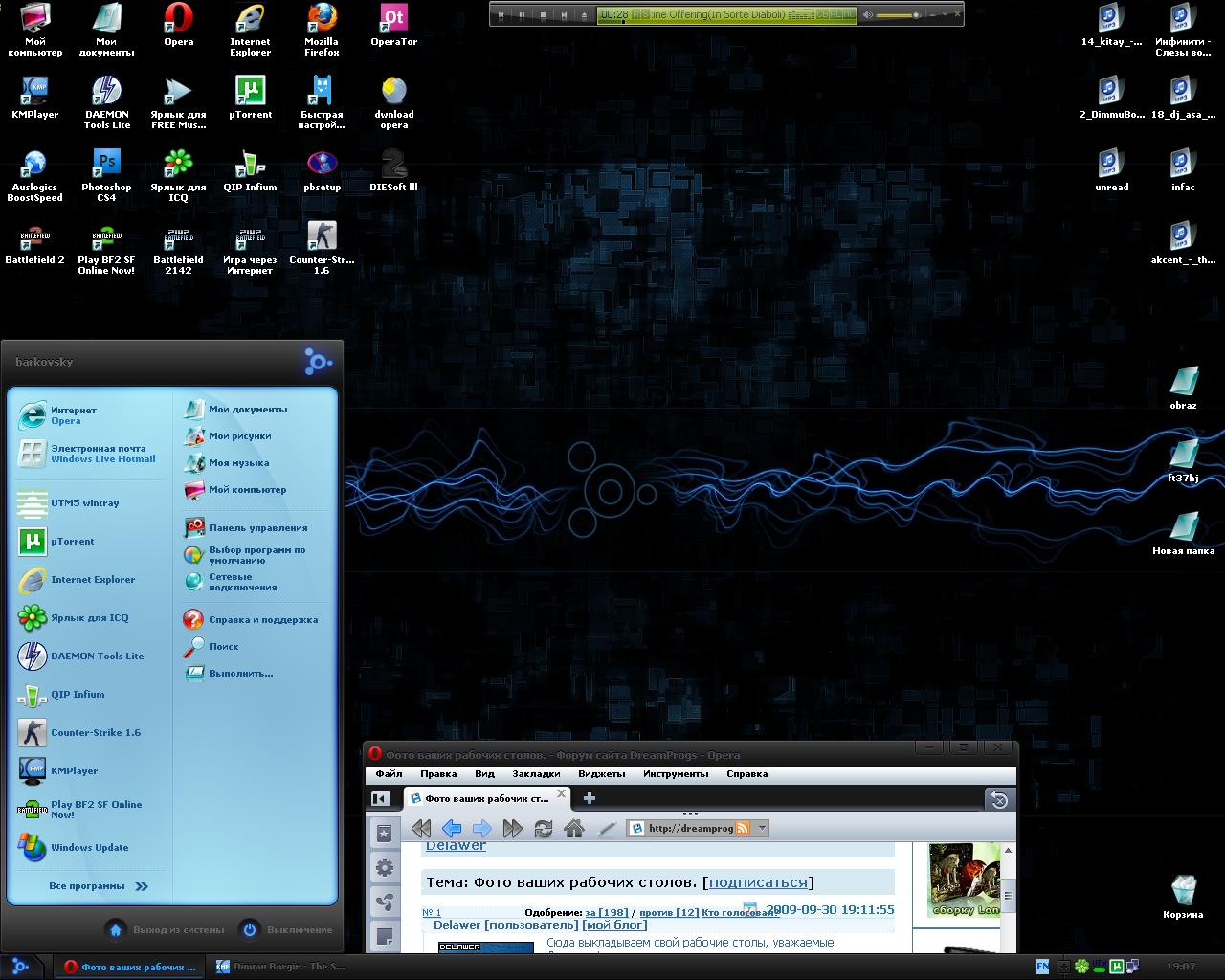Click the RSS feed icon in address bar
The image size is (1225, 980).
tap(743, 829)
